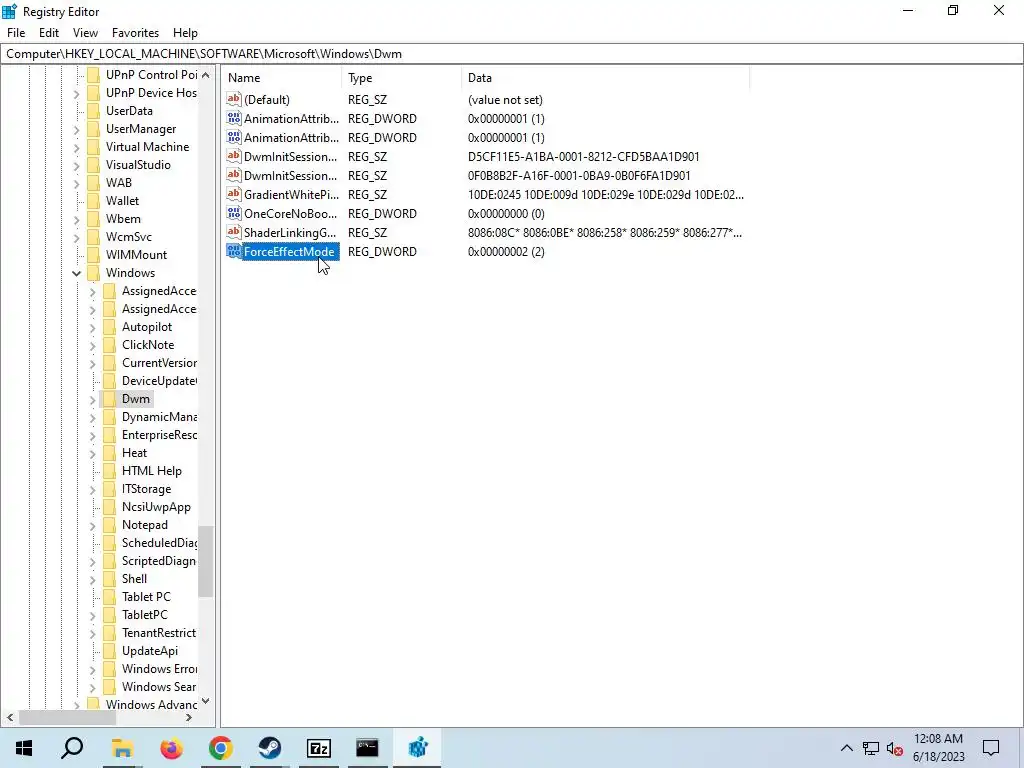Viewport: 1024px width, 768px height.
Task: Click the string icon of ShaderLinkingG... value
Action: click(234, 232)
